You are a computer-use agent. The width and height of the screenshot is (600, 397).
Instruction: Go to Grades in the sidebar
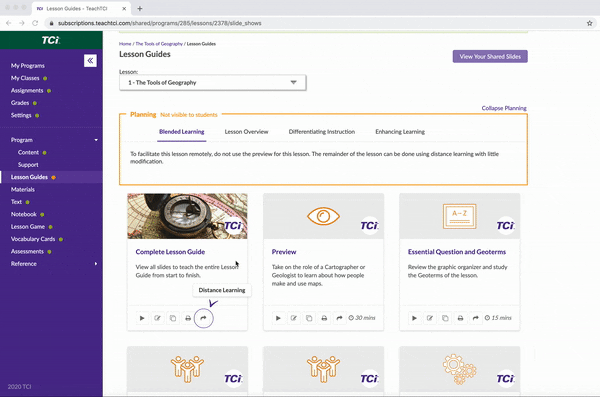click(x=20, y=103)
